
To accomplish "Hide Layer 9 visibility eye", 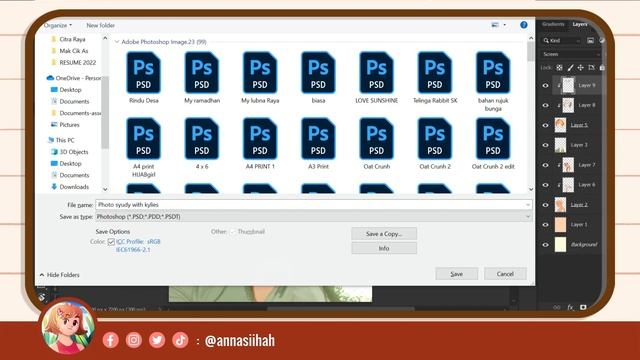I will tap(545, 85).
